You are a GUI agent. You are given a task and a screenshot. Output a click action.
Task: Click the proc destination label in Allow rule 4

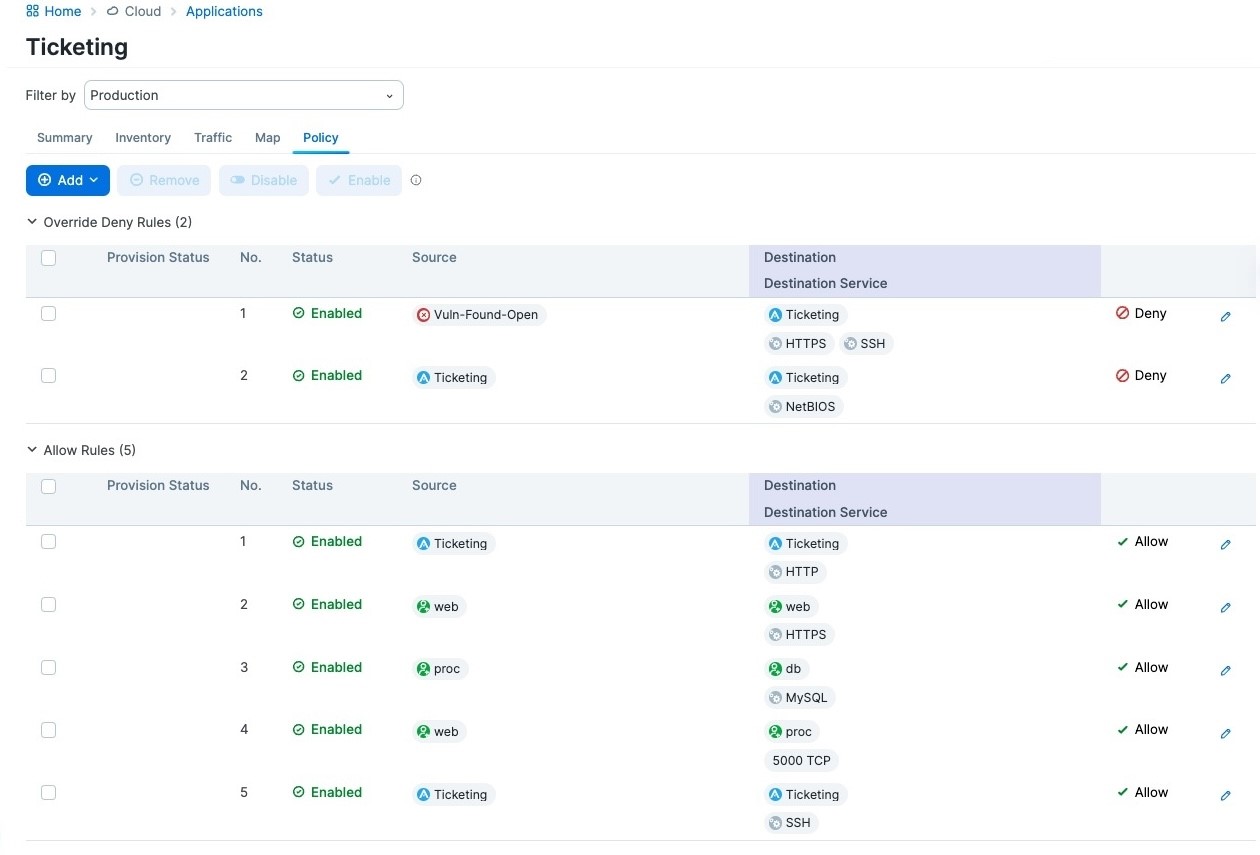coord(792,732)
